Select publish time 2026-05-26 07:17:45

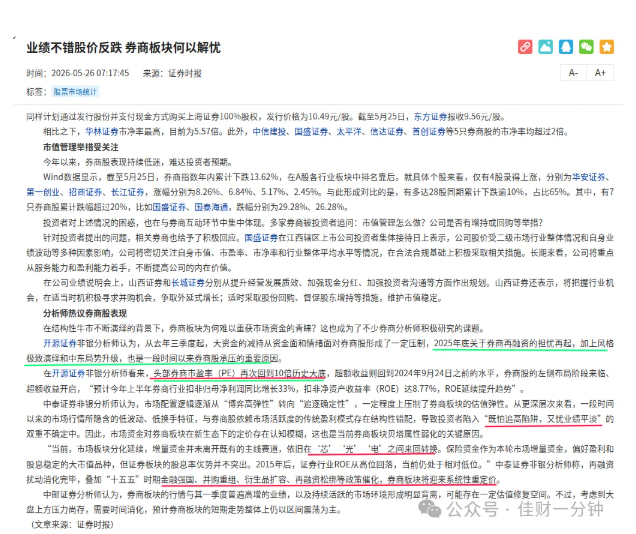click(x=90, y=73)
